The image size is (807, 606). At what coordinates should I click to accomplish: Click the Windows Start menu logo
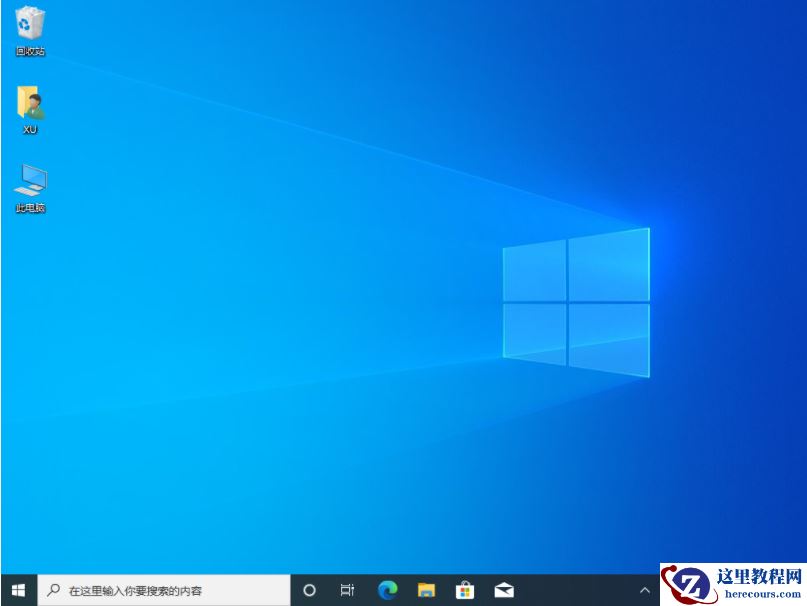click(15, 589)
